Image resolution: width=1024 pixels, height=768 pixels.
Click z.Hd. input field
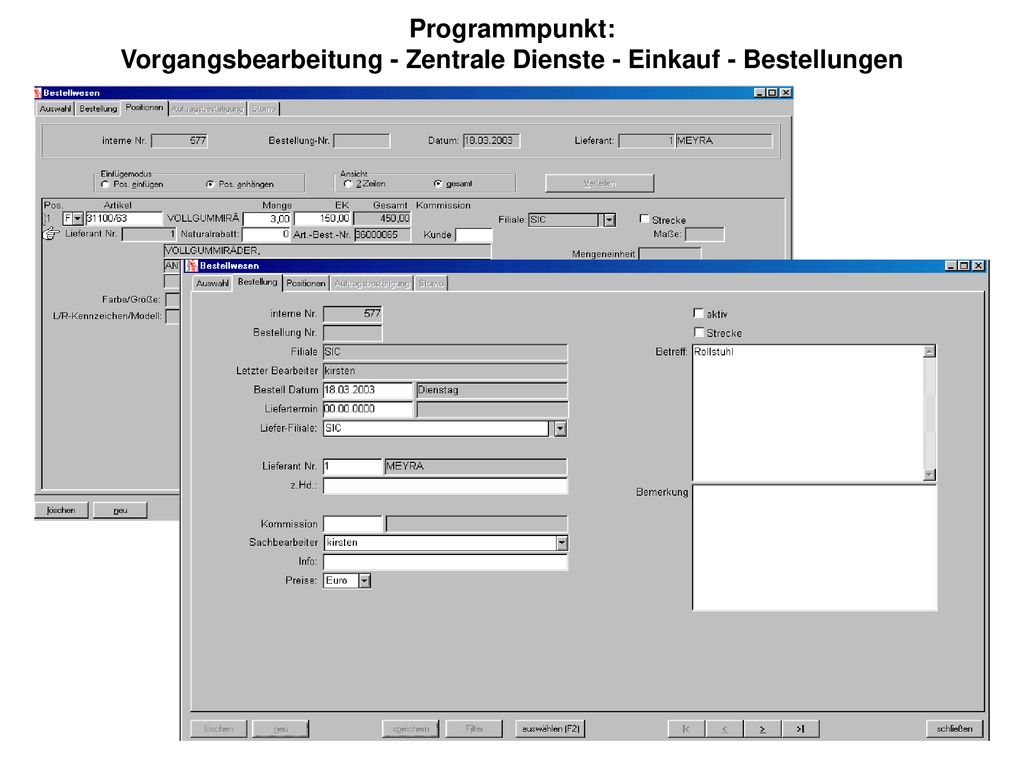pyautogui.click(x=445, y=486)
